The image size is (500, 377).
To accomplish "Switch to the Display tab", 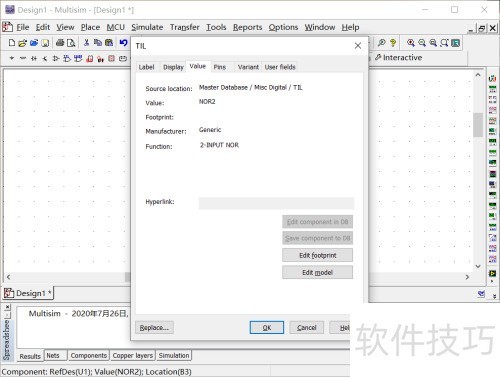I will (173, 67).
